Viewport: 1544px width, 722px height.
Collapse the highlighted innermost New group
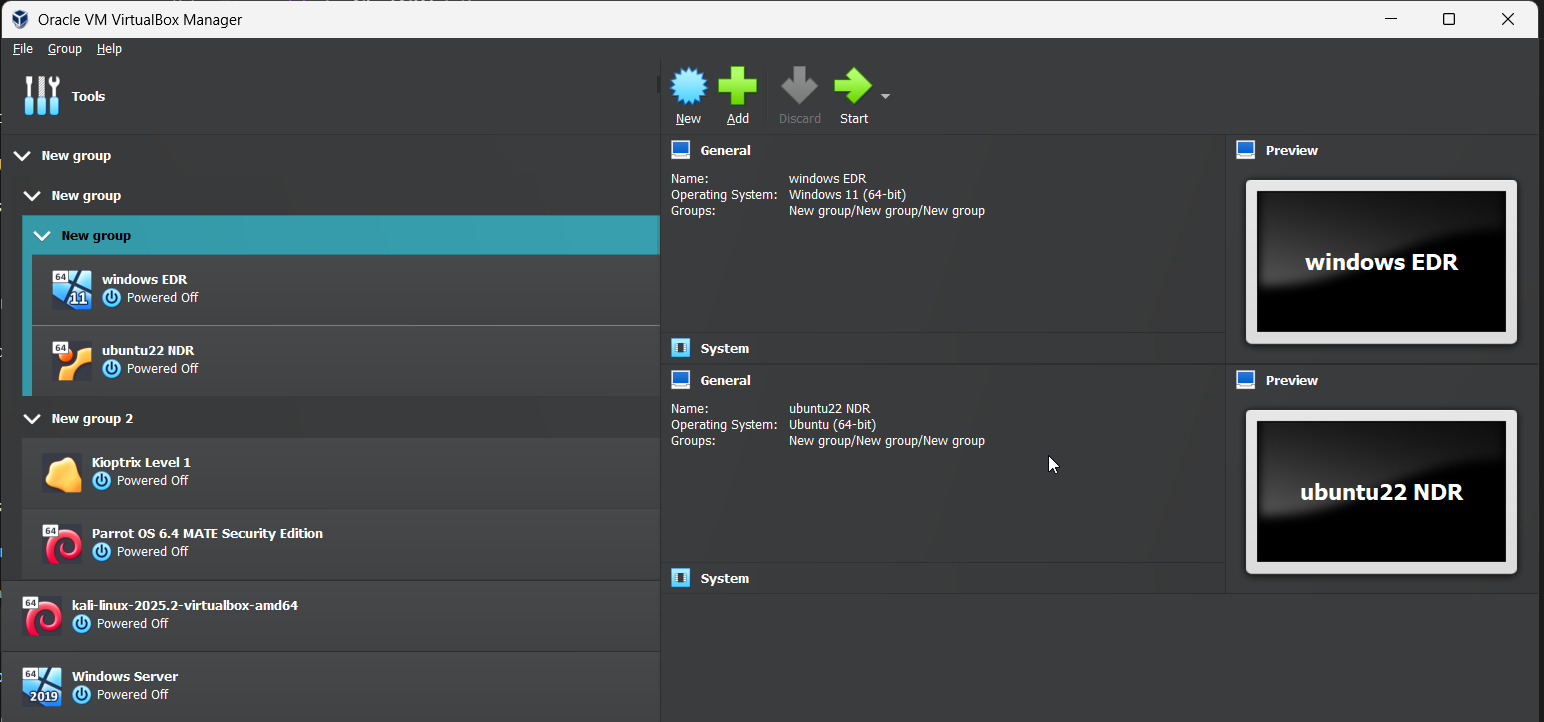tap(42, 236)
